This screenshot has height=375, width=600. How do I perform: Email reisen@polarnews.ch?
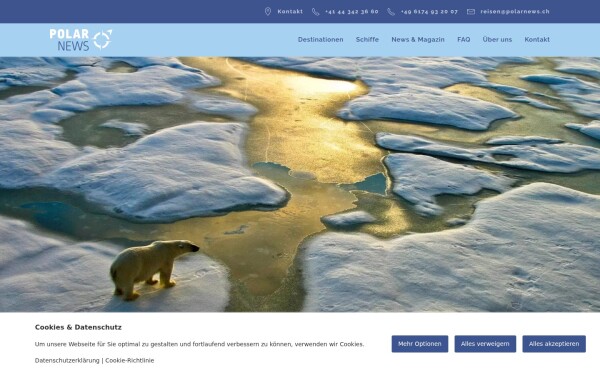tap(515, 11)
